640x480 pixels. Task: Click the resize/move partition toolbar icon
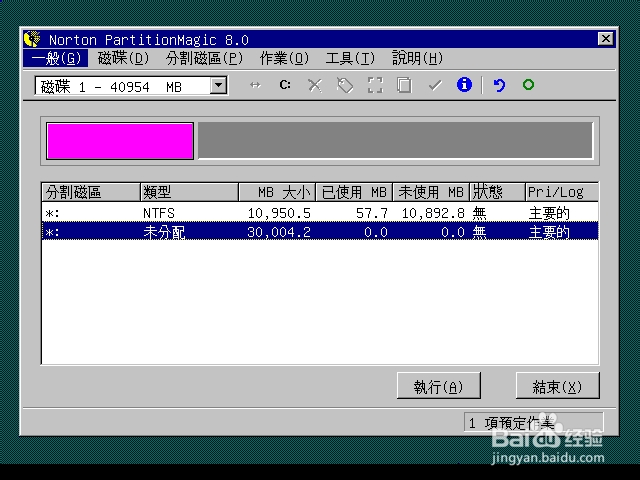click(255, 85)
